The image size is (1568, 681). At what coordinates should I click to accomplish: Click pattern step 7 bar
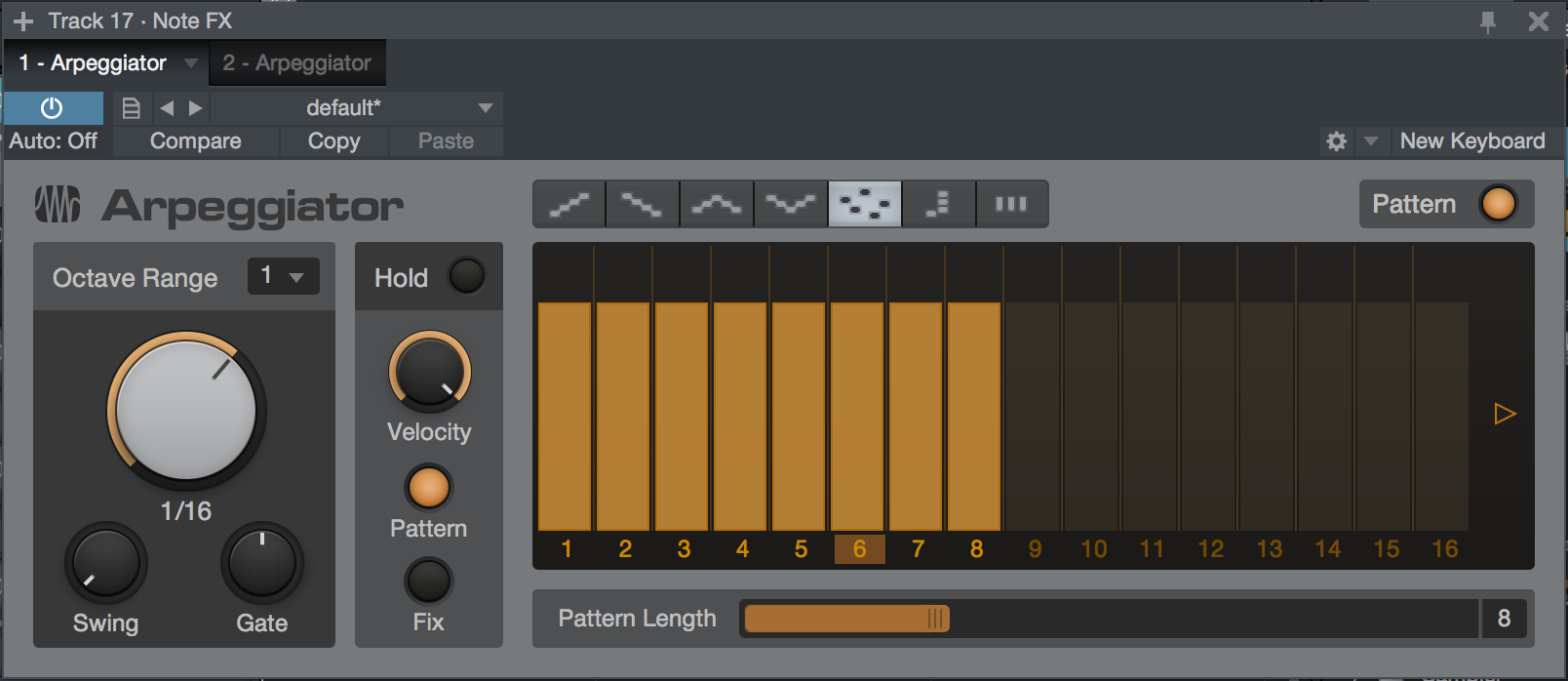click(917, 417)
